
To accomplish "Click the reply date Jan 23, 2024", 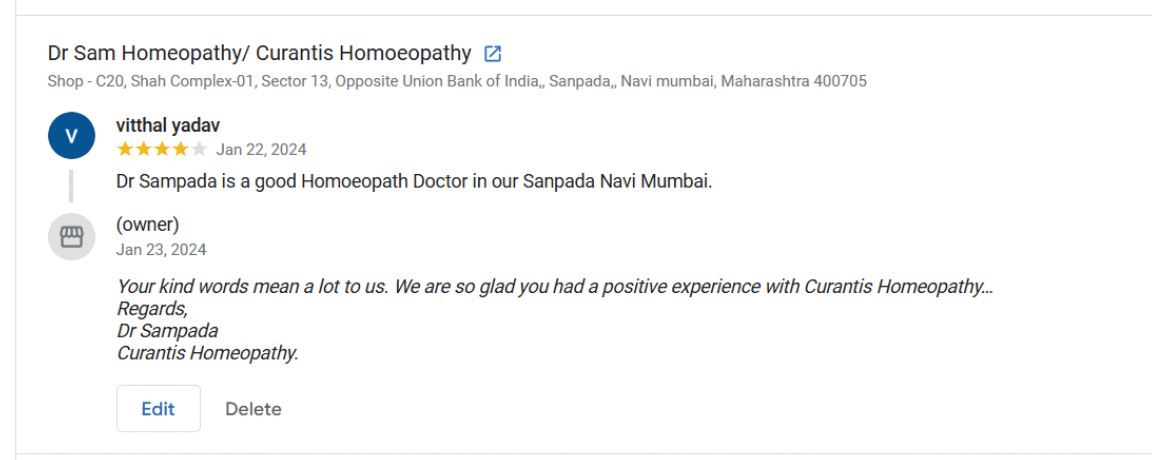I will click(161, 250).
